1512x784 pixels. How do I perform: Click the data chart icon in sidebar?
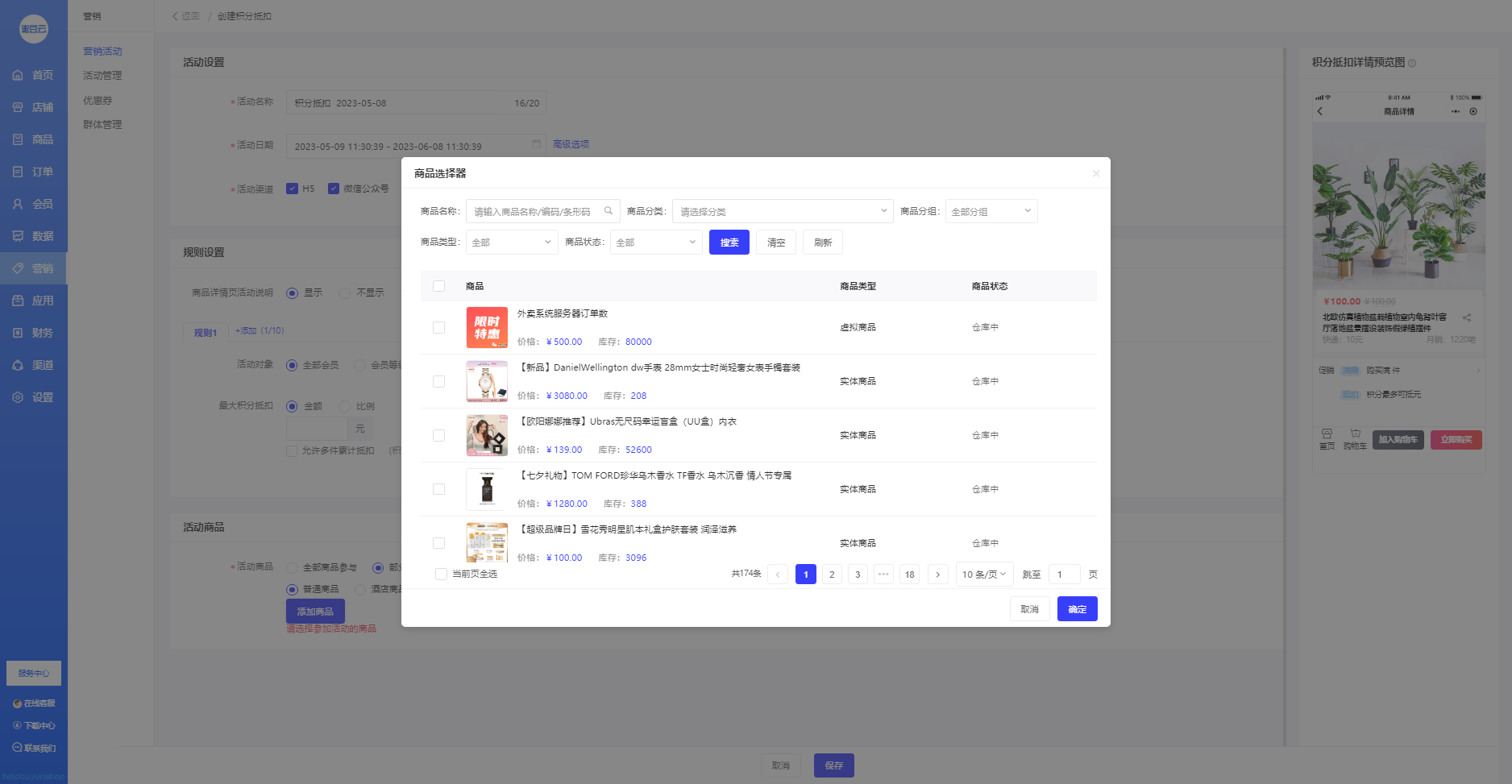tap(18, 236)
